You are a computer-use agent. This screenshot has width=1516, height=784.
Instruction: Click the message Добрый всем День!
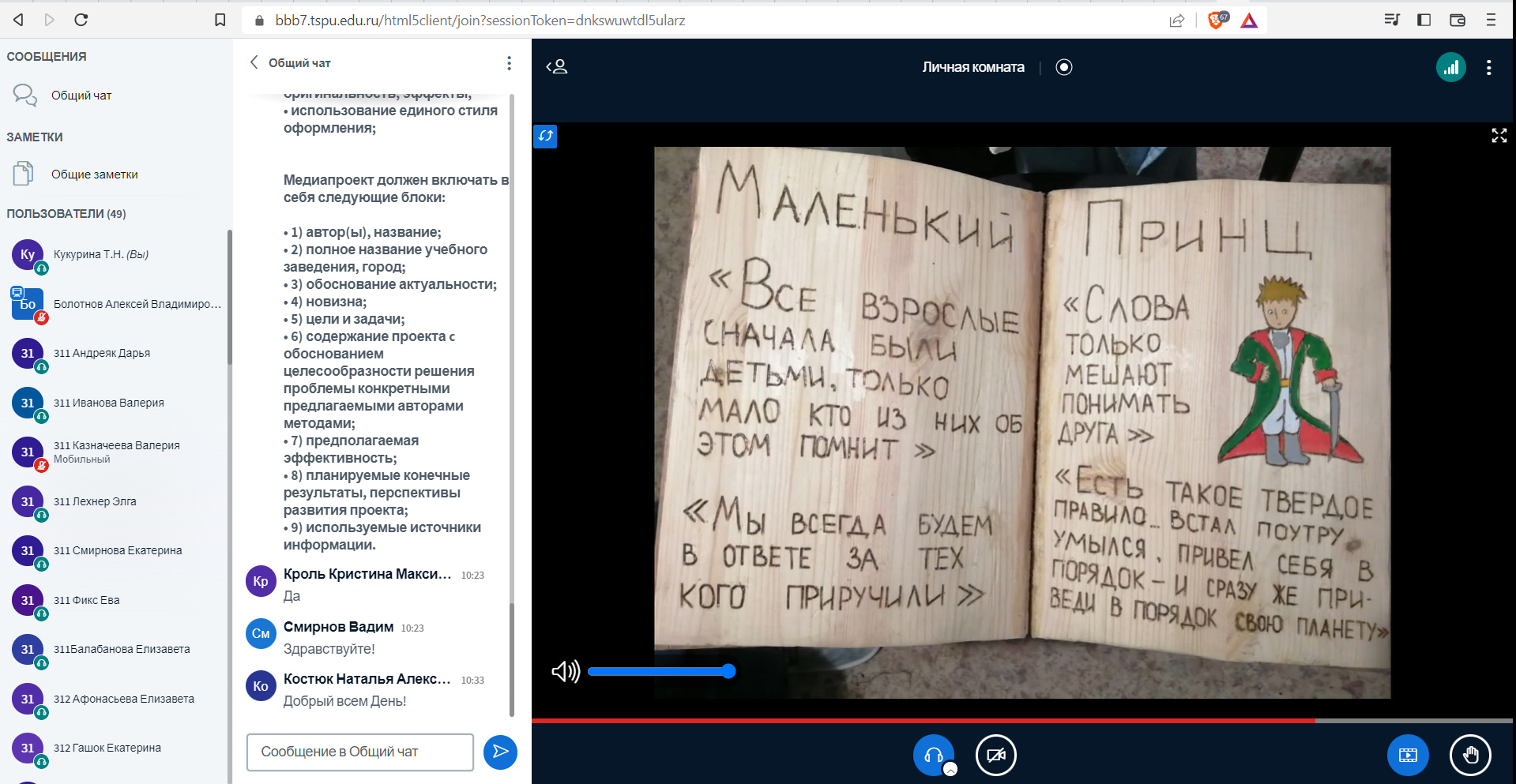click(344, 701)
